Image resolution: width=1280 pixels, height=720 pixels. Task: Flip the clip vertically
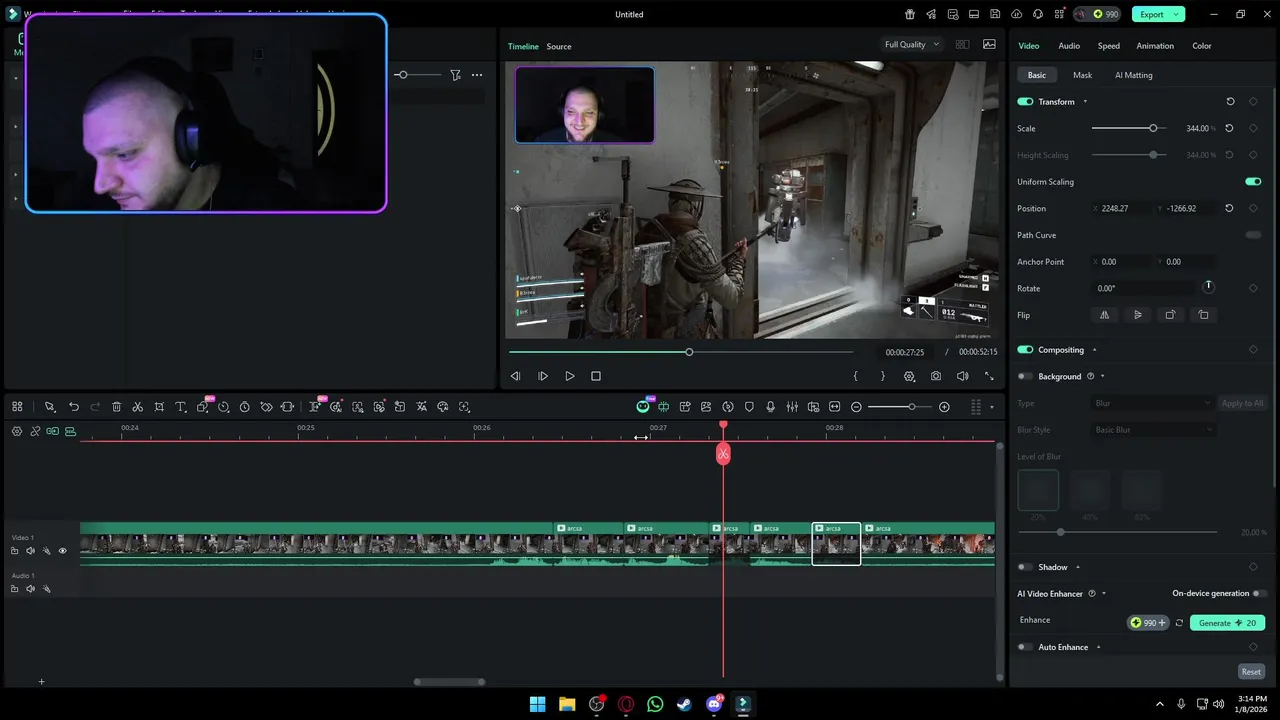(x=1138, y=315)
